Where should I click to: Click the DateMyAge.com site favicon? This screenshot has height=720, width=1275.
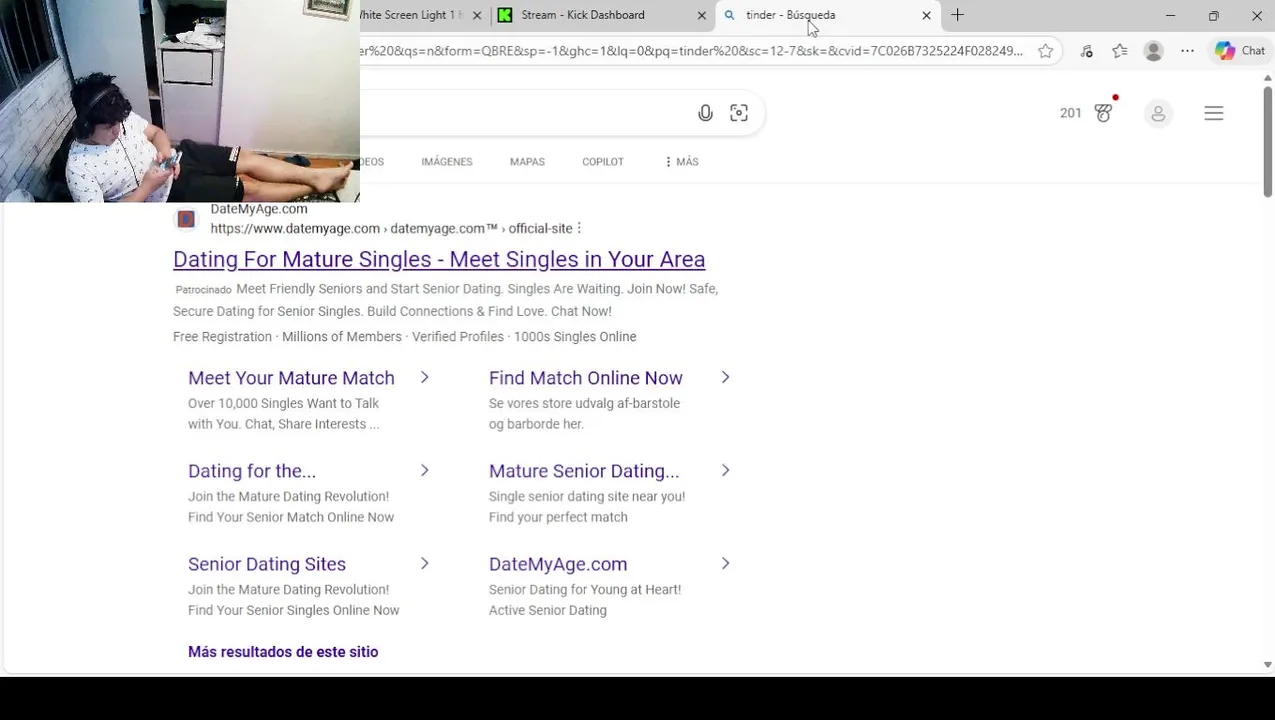[x=186, y=219]
